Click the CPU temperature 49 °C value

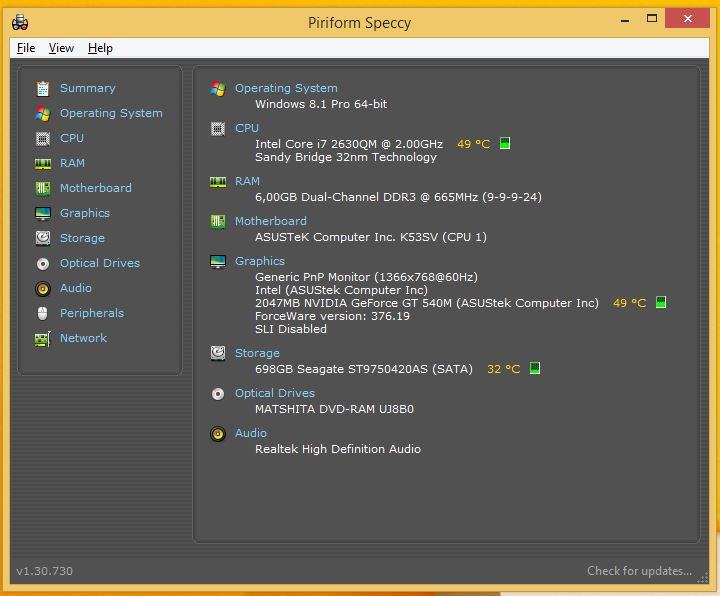(x=473, y=144)
